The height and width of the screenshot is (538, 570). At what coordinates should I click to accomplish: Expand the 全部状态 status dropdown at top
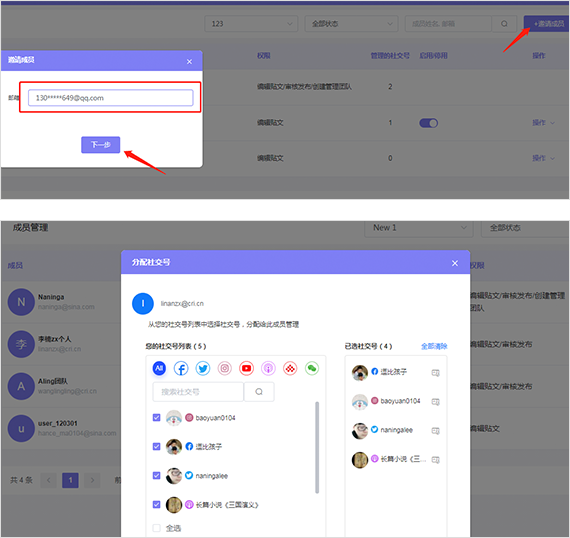coord(352,24)
